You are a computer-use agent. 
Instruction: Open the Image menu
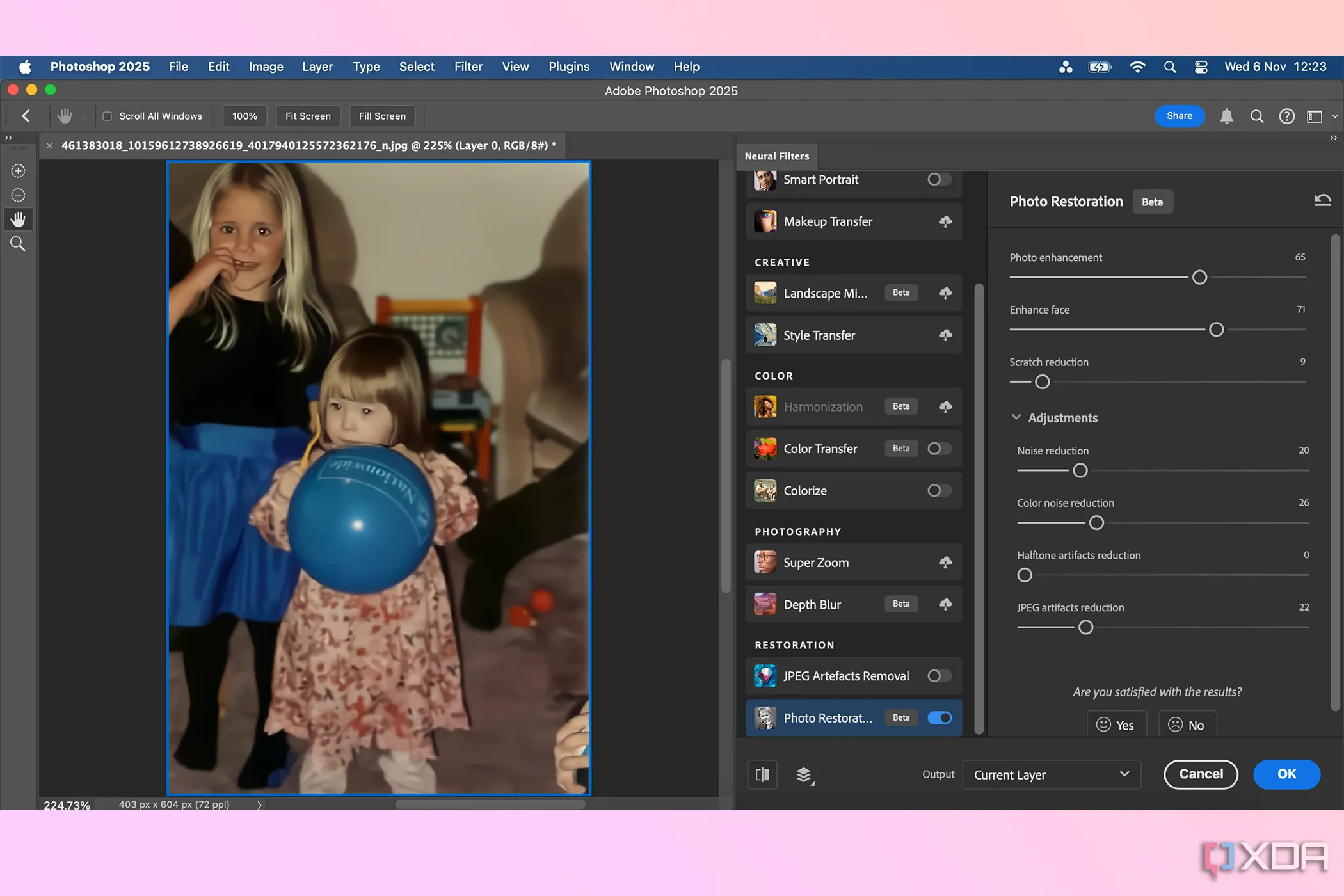[266, 67]
